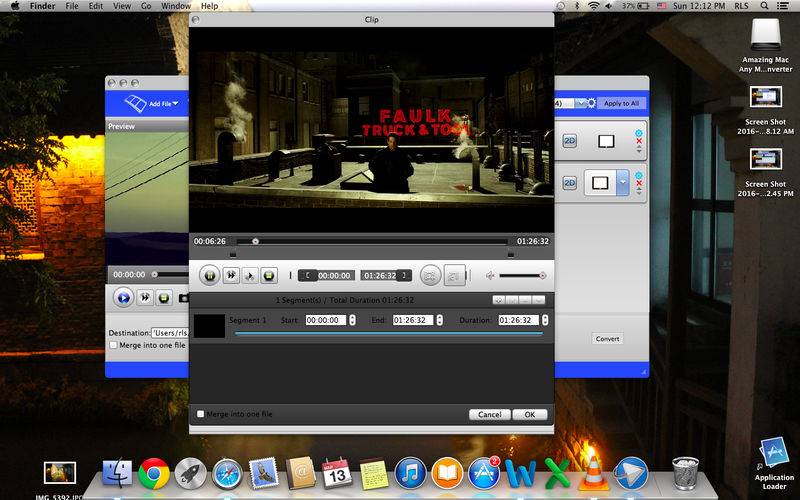
Task: Click the Segment 1 thumbnail
Action: coord(209,326)
